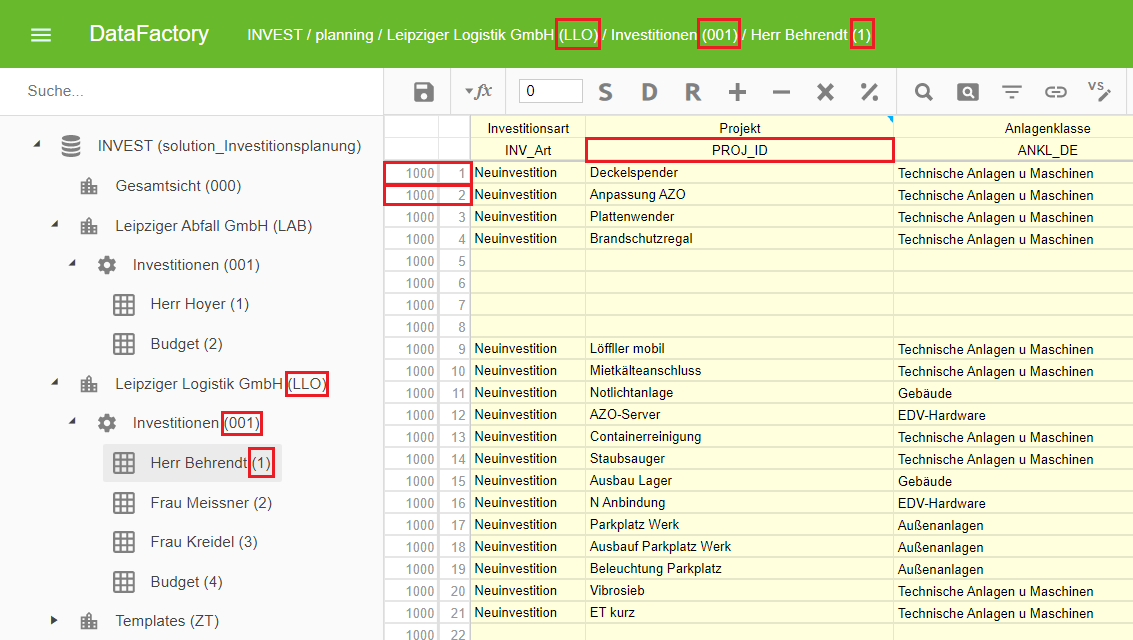Click the numeric value input field
This screenshot has height=640, width=1133.
pyautogui.click(x=550, y=91)
